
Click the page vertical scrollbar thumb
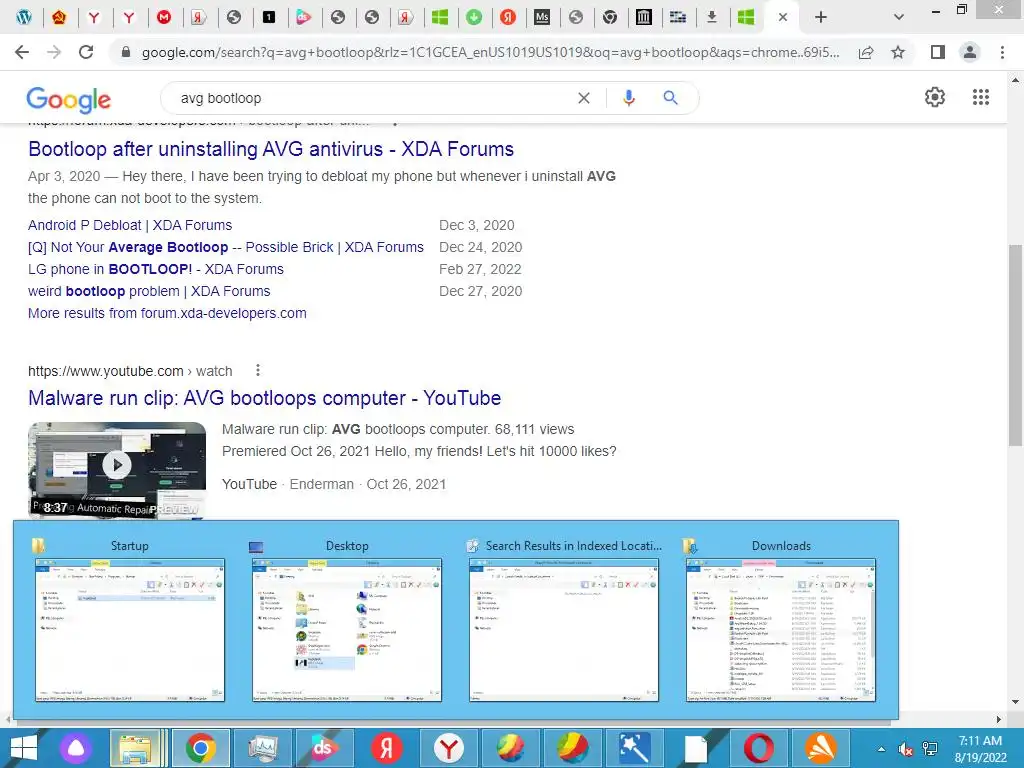(1015, 345)
